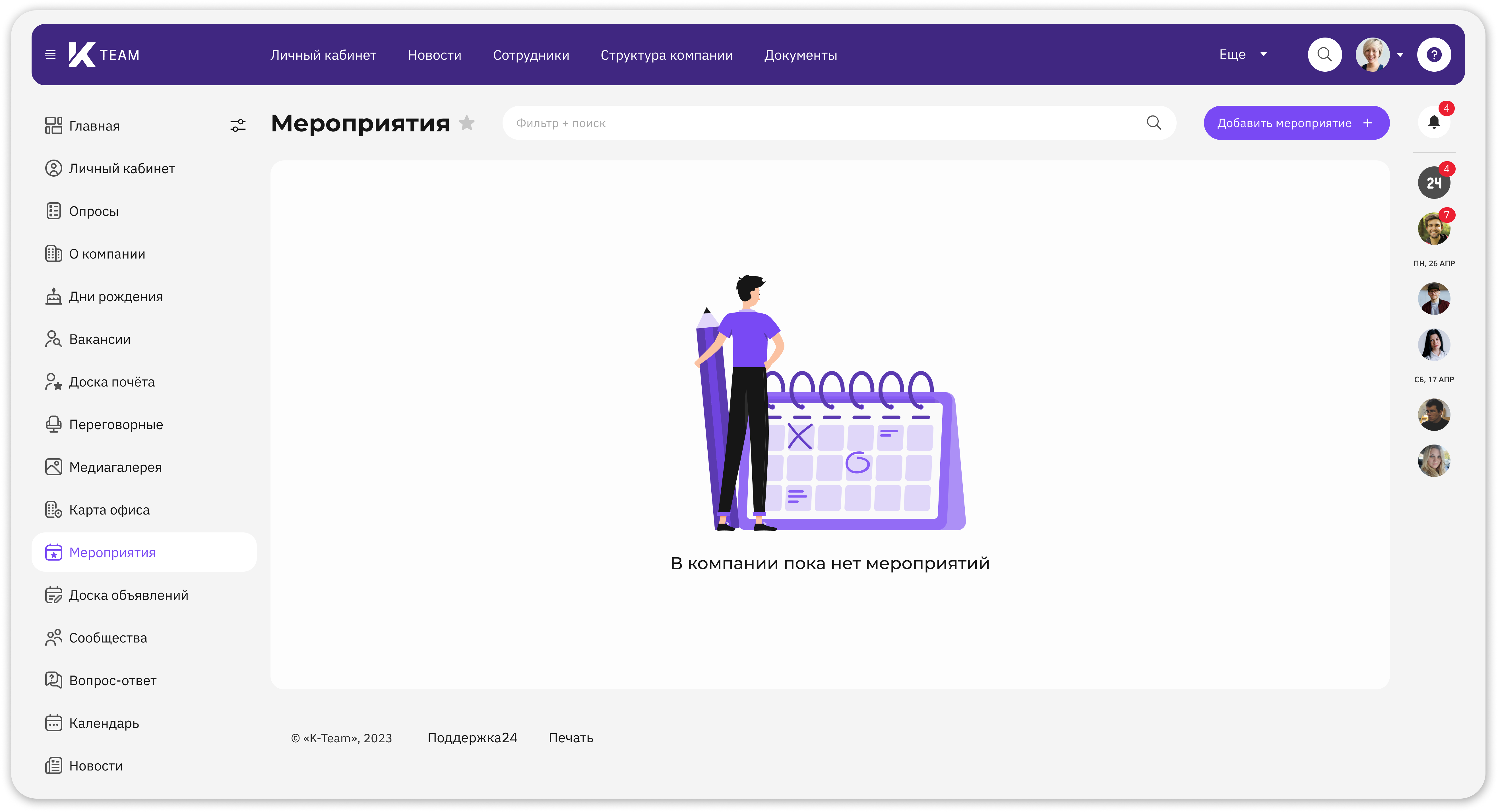Open the Поддержка24 footer link
The image size is (1498, 812).
[472, 737]
